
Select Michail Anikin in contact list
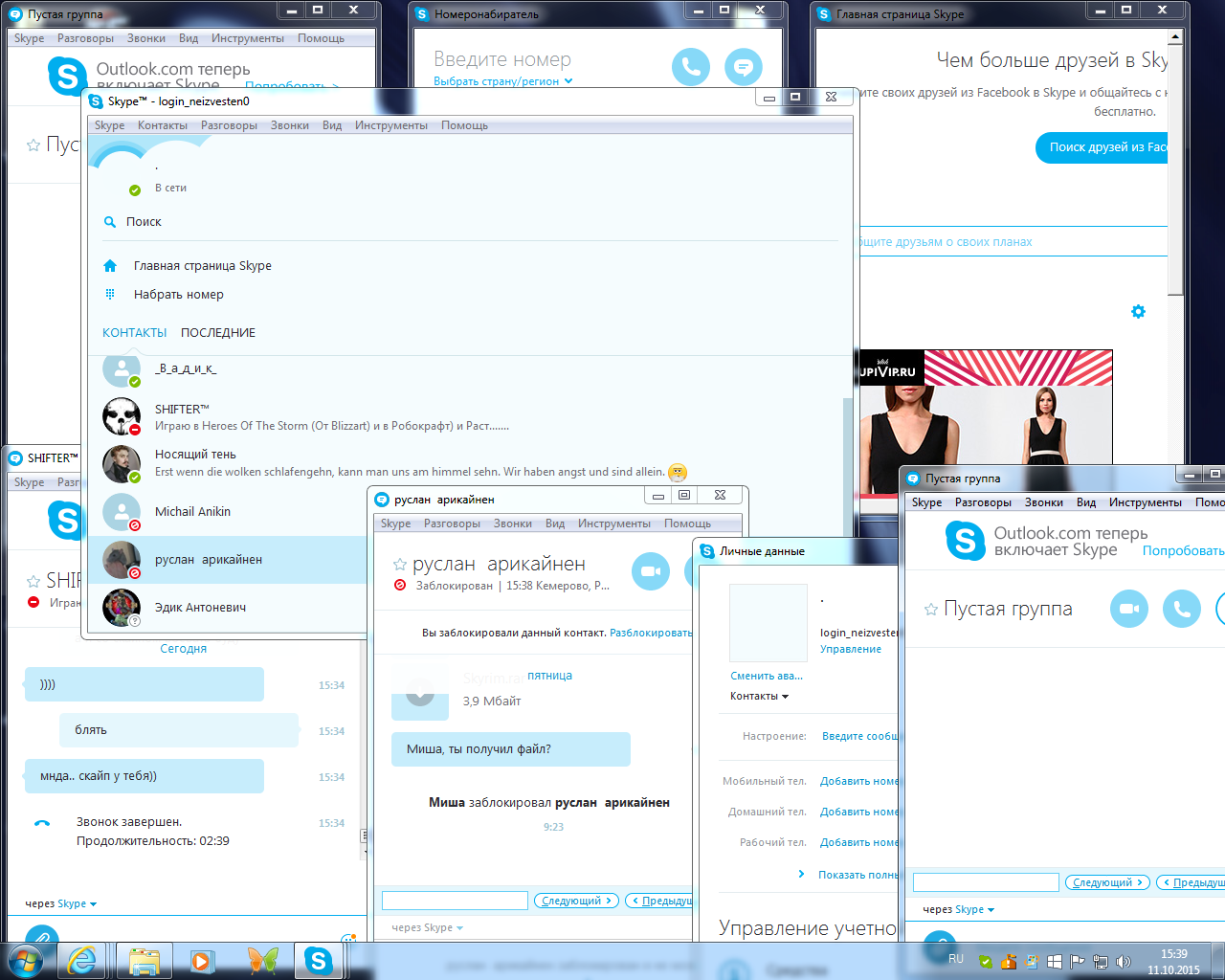tap(230, 512)
